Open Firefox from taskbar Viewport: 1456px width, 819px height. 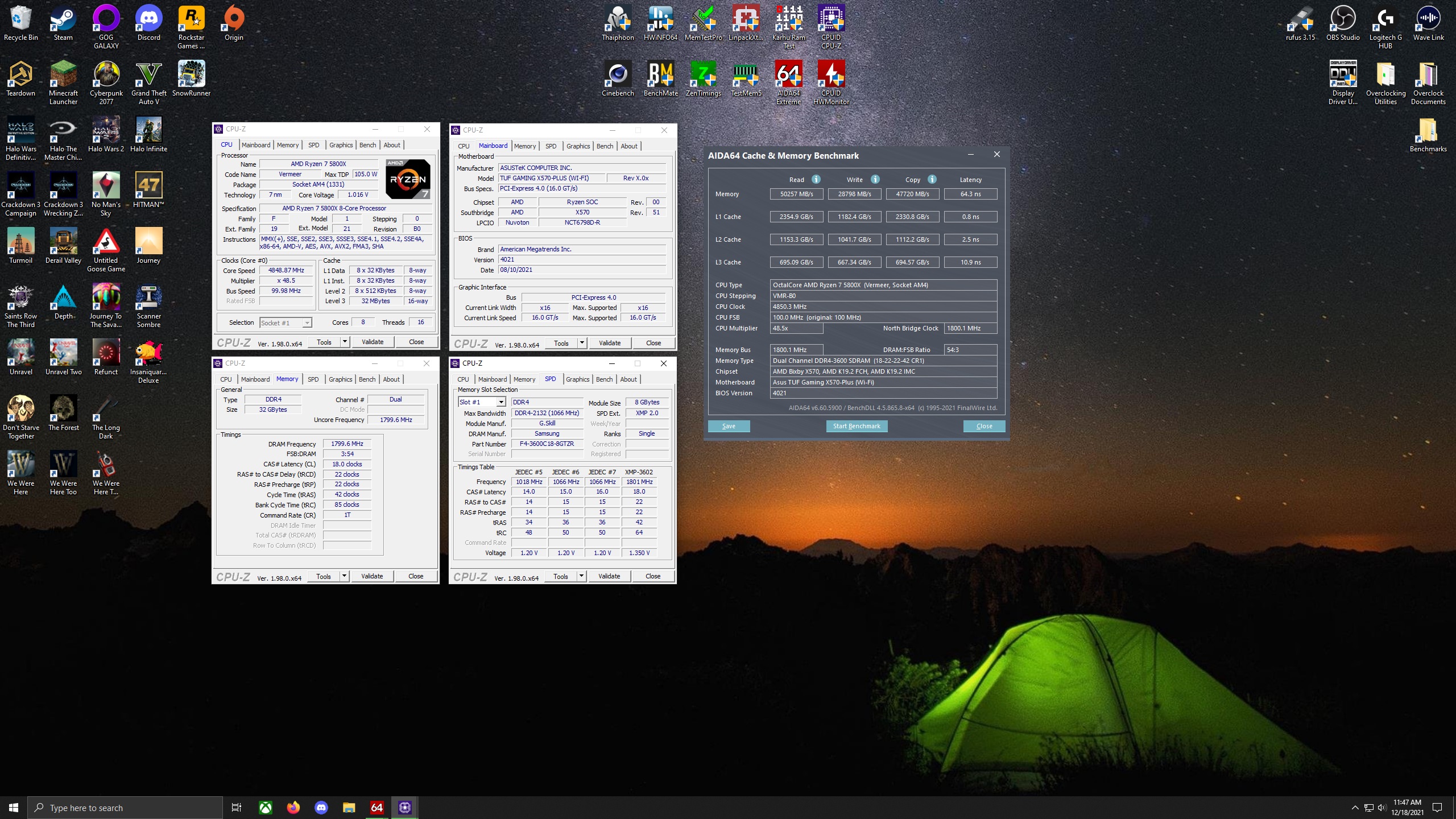click(x=293, y=807)
